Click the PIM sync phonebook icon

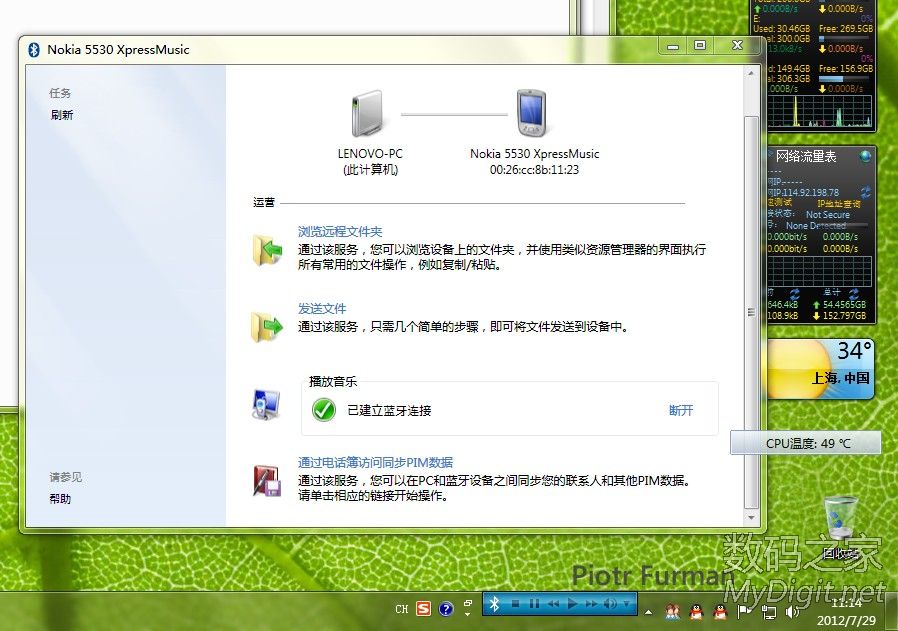pyautogui.click(x=267, y=480)
